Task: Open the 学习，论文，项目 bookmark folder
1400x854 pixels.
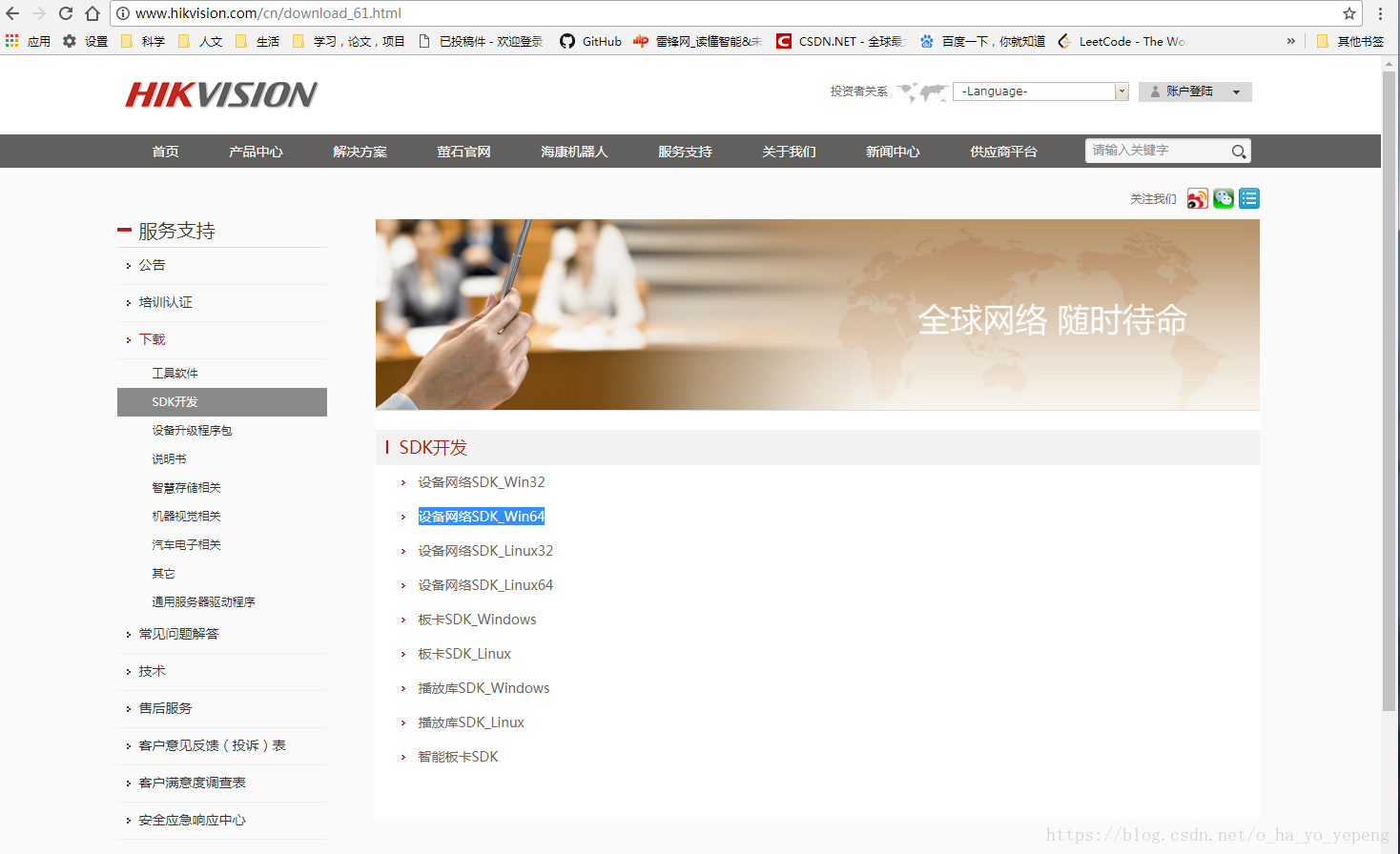Action: [349, 41]
